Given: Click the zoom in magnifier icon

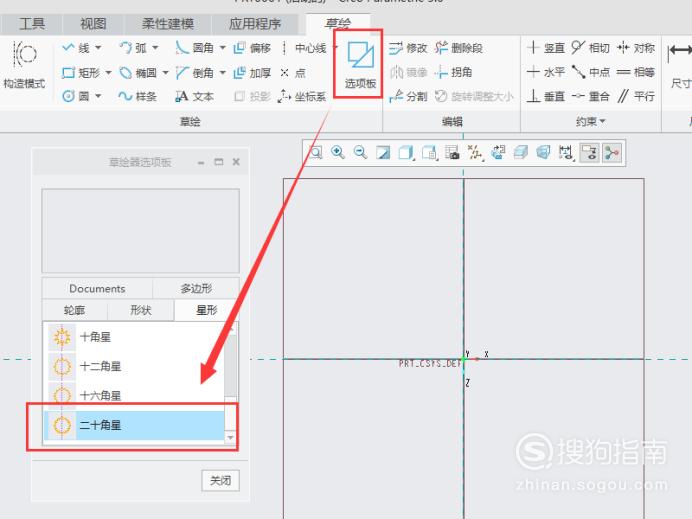Looking at the screenshot, I should click(338, 153).
